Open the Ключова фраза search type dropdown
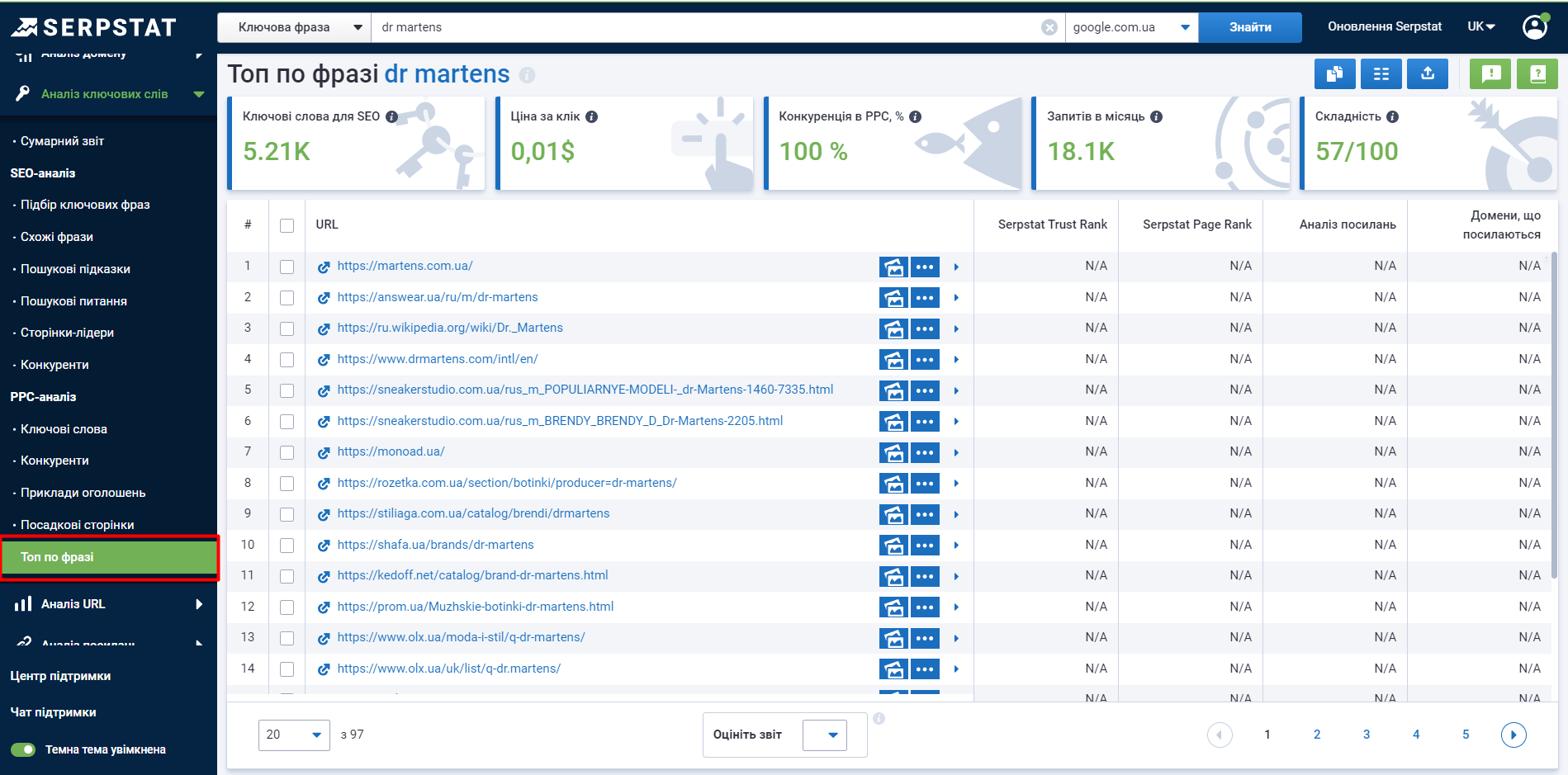Image resolution: width=1568 pixels, height=775 pixels. 294,27
